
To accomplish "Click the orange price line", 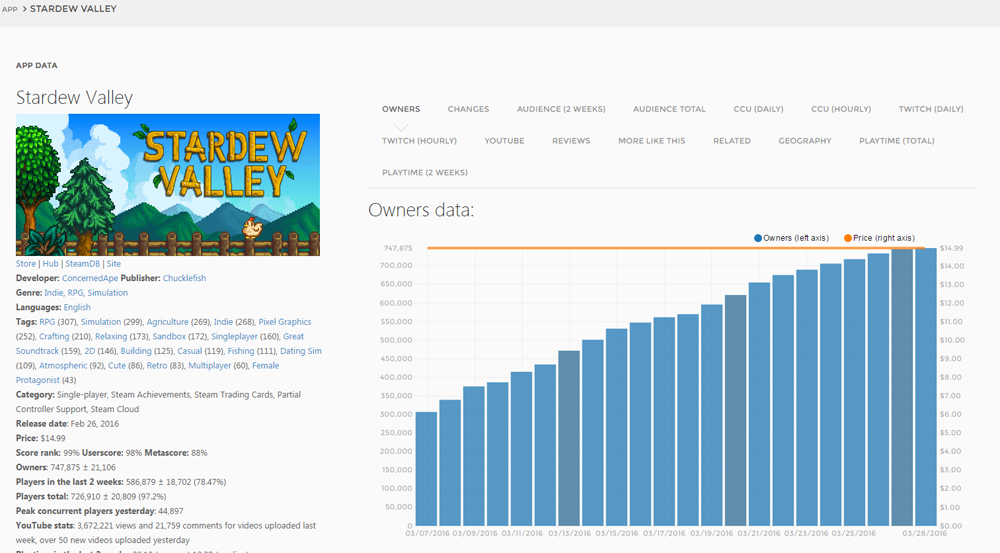I will pyautogui.click(x=676, y=248).
